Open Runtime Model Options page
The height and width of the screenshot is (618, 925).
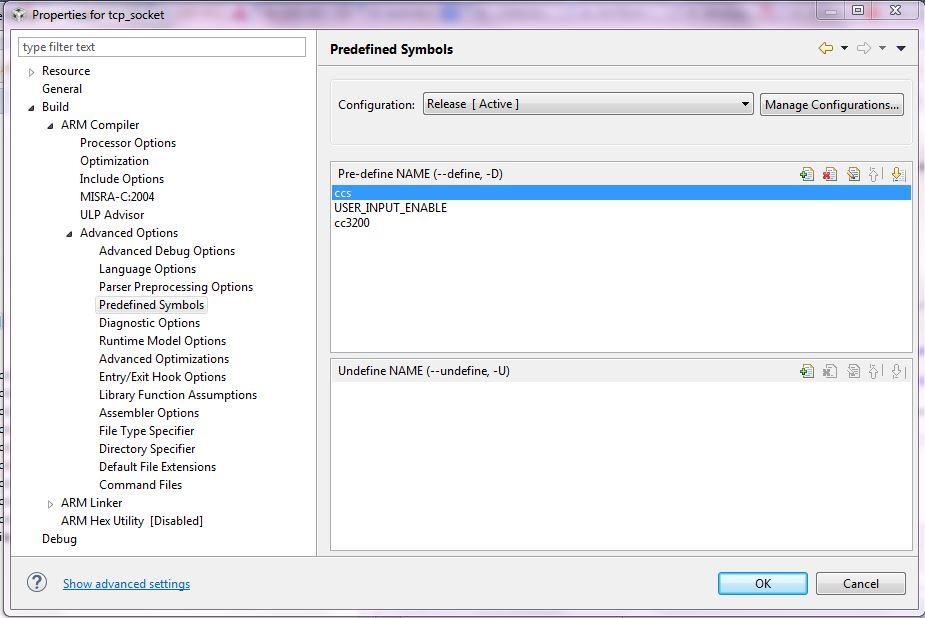click(x=162, y=341)
